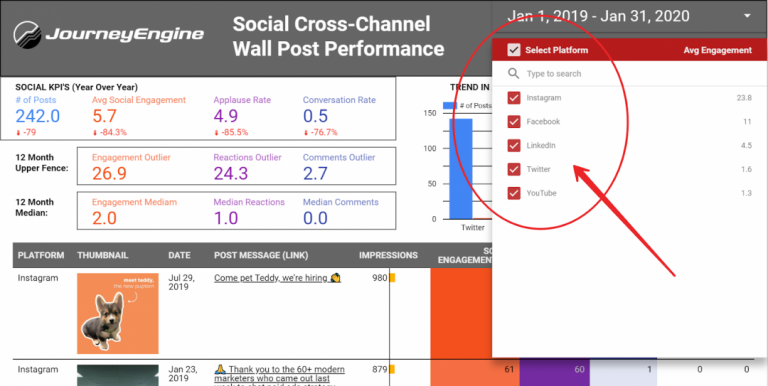Click the Teddy puppy post thumbnail

click(118, 314)
